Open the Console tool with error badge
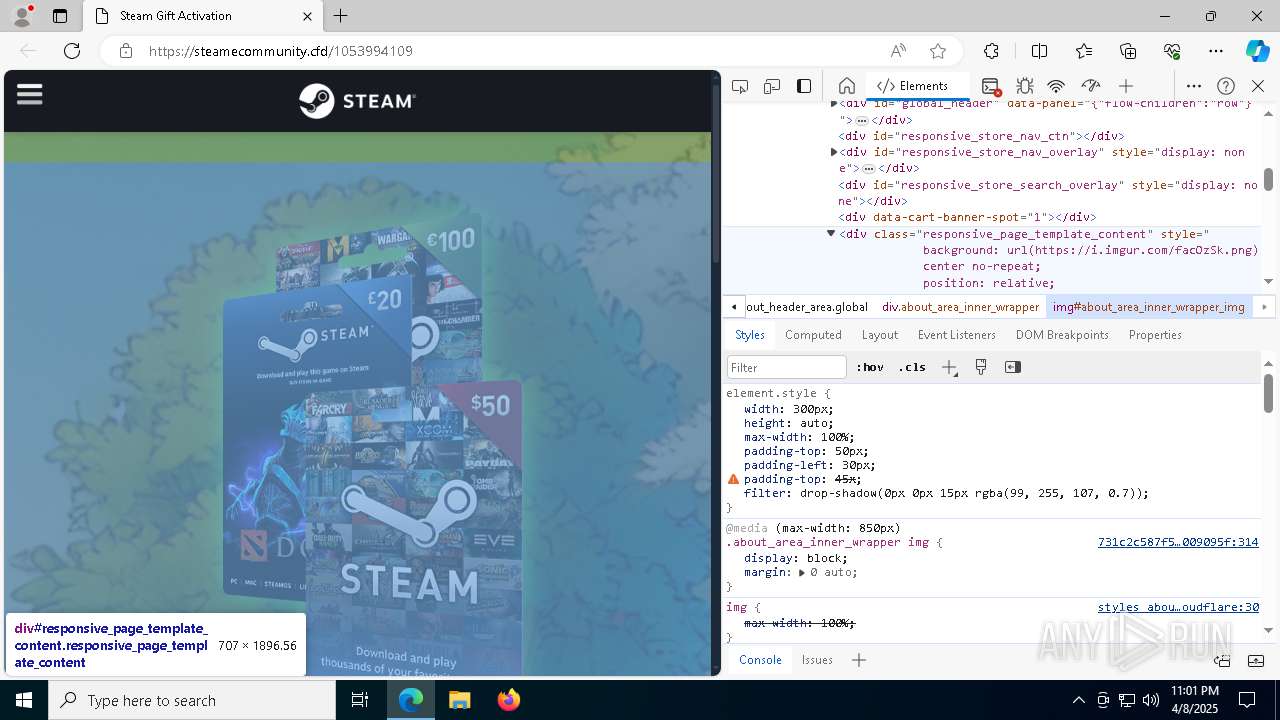The height and width of the screenshot is (720, 1280). [x=990, y=86]
